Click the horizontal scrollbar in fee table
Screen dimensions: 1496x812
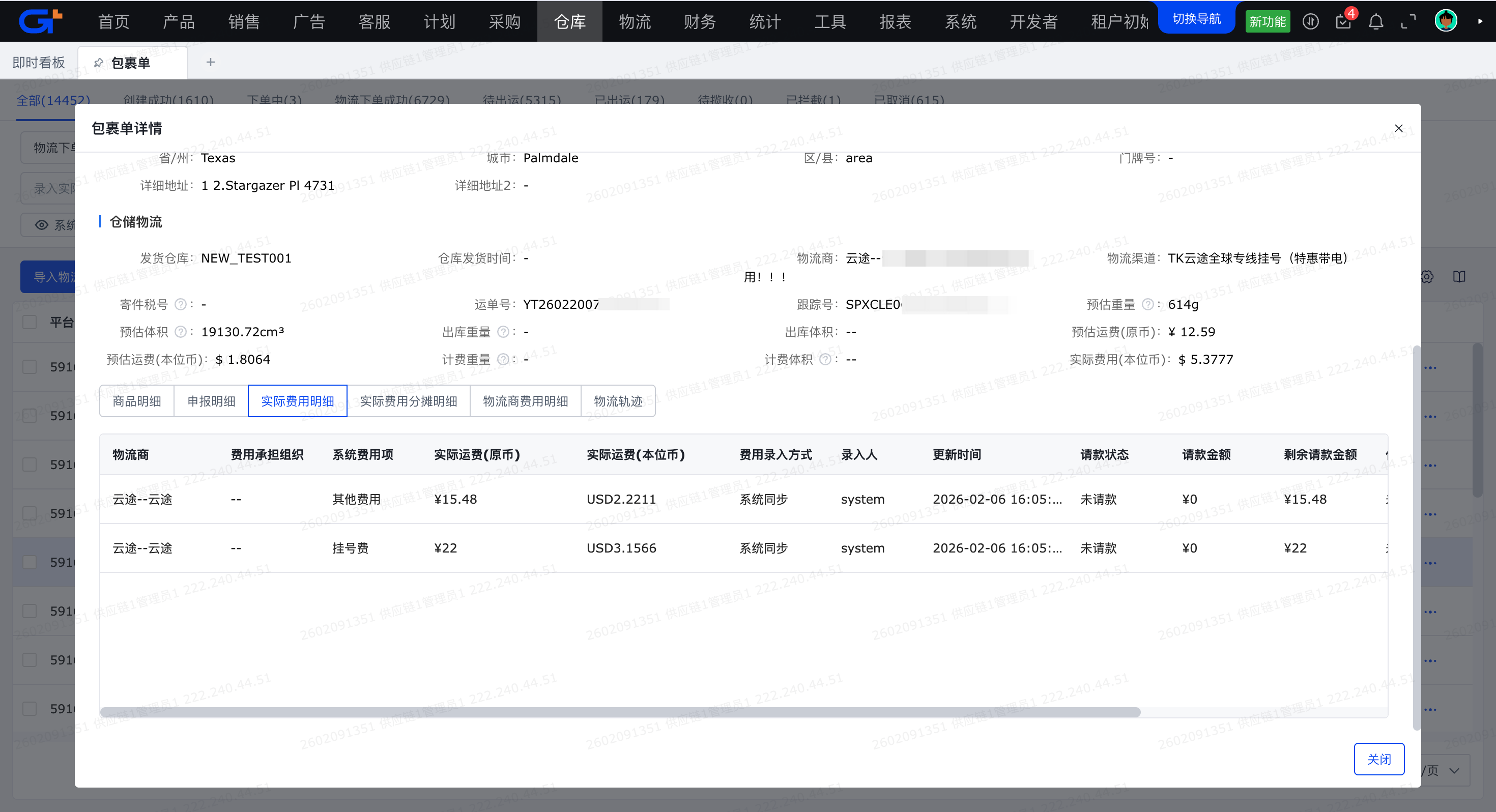point(620,712)
